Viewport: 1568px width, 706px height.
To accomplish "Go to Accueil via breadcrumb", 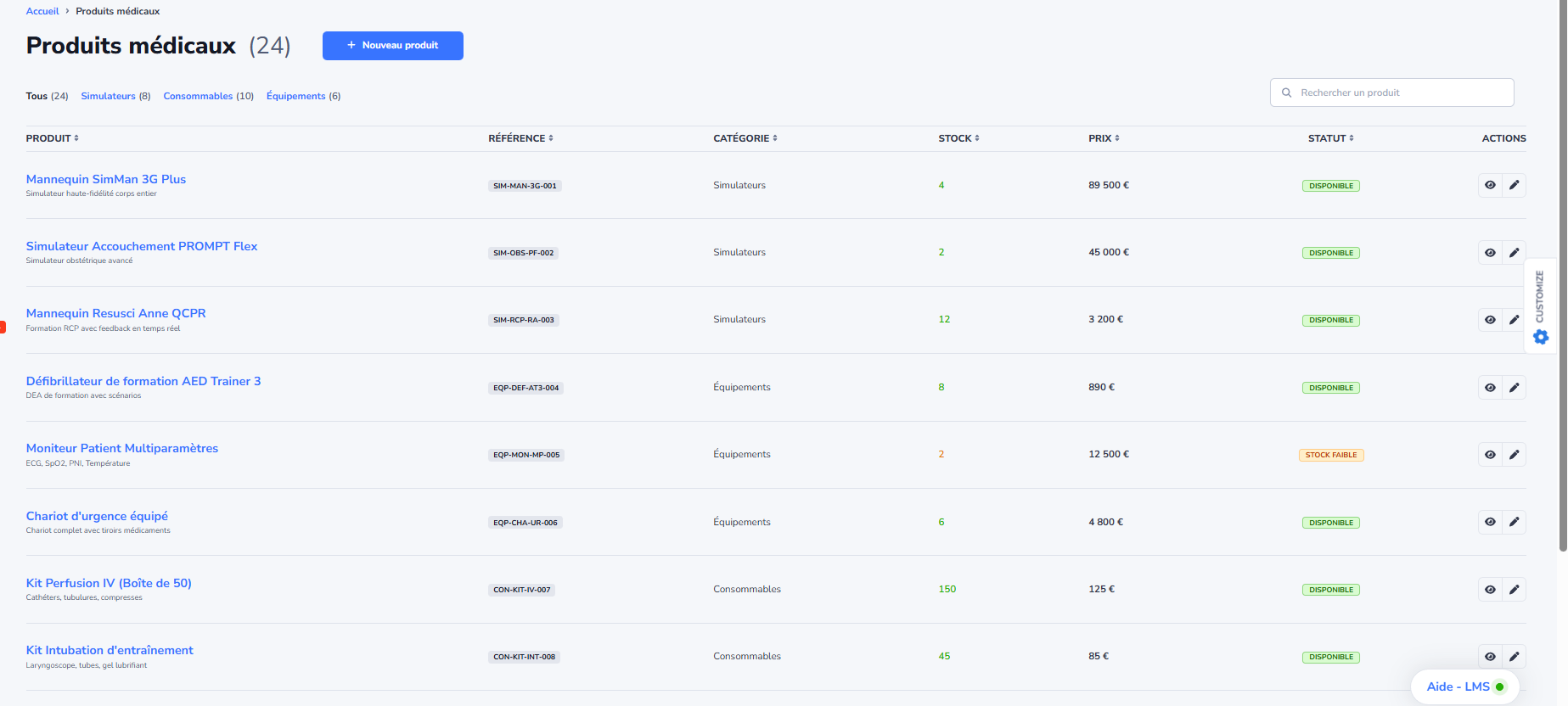I will pyautogui.click(x=42, y=11).
